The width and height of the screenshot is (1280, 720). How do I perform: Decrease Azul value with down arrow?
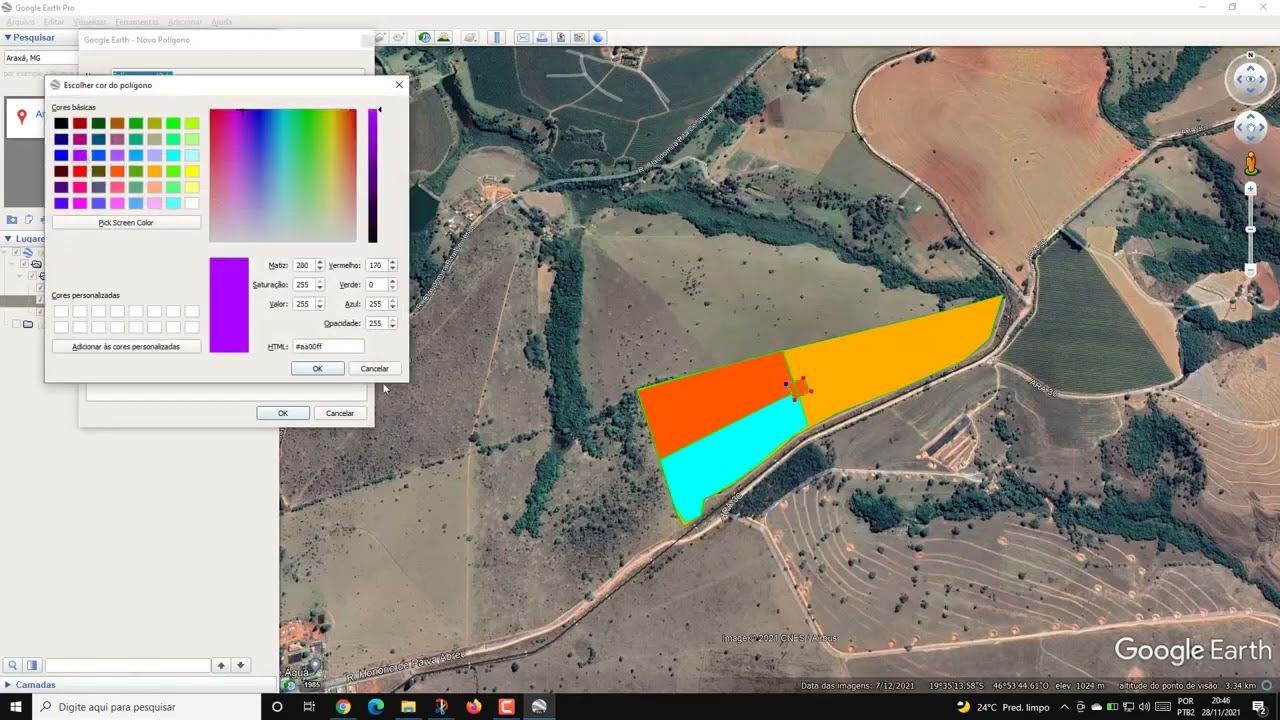coord(392,307)
